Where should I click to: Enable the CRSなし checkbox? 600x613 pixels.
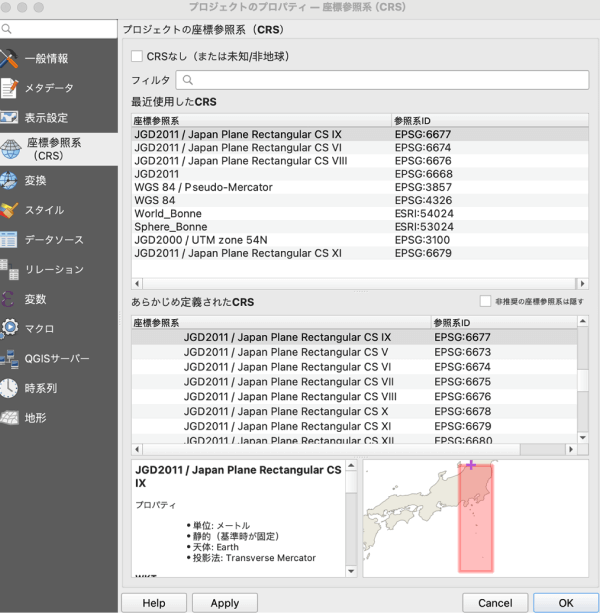click(138, 56)
